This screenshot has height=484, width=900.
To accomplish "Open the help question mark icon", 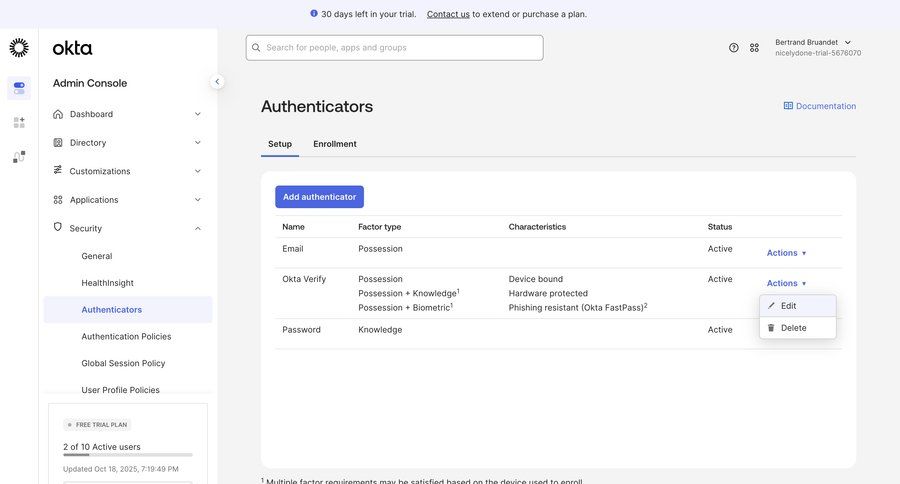I will [734, 48].
